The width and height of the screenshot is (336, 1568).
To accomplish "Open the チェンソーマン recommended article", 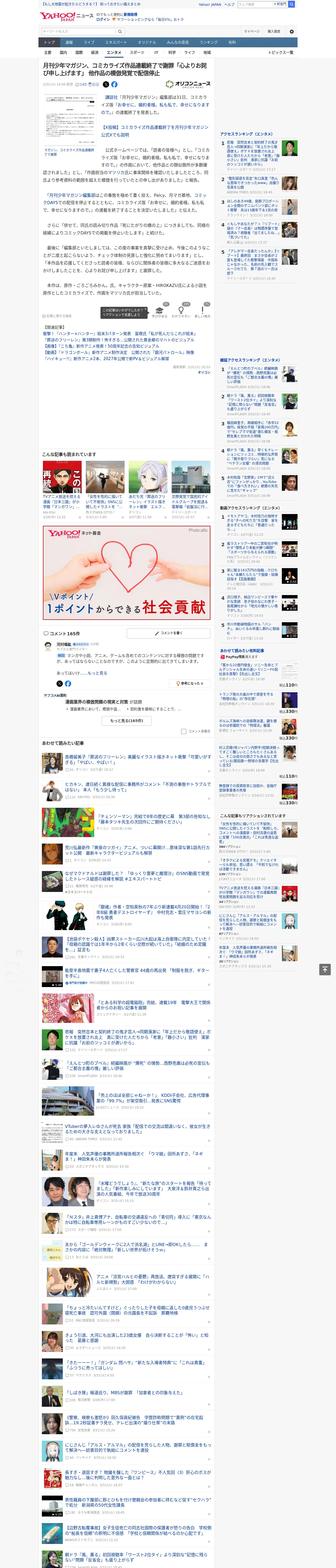I will coord(154,819).
